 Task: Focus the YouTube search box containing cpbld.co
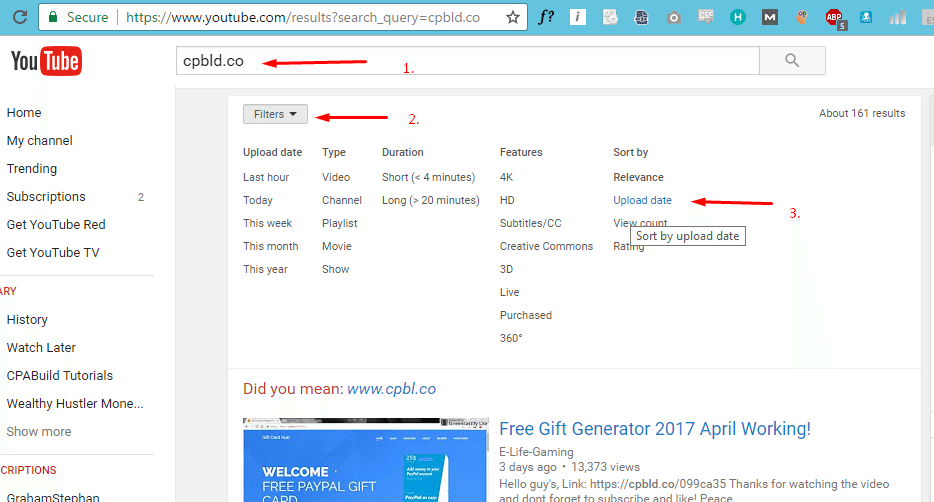[468, 60]
